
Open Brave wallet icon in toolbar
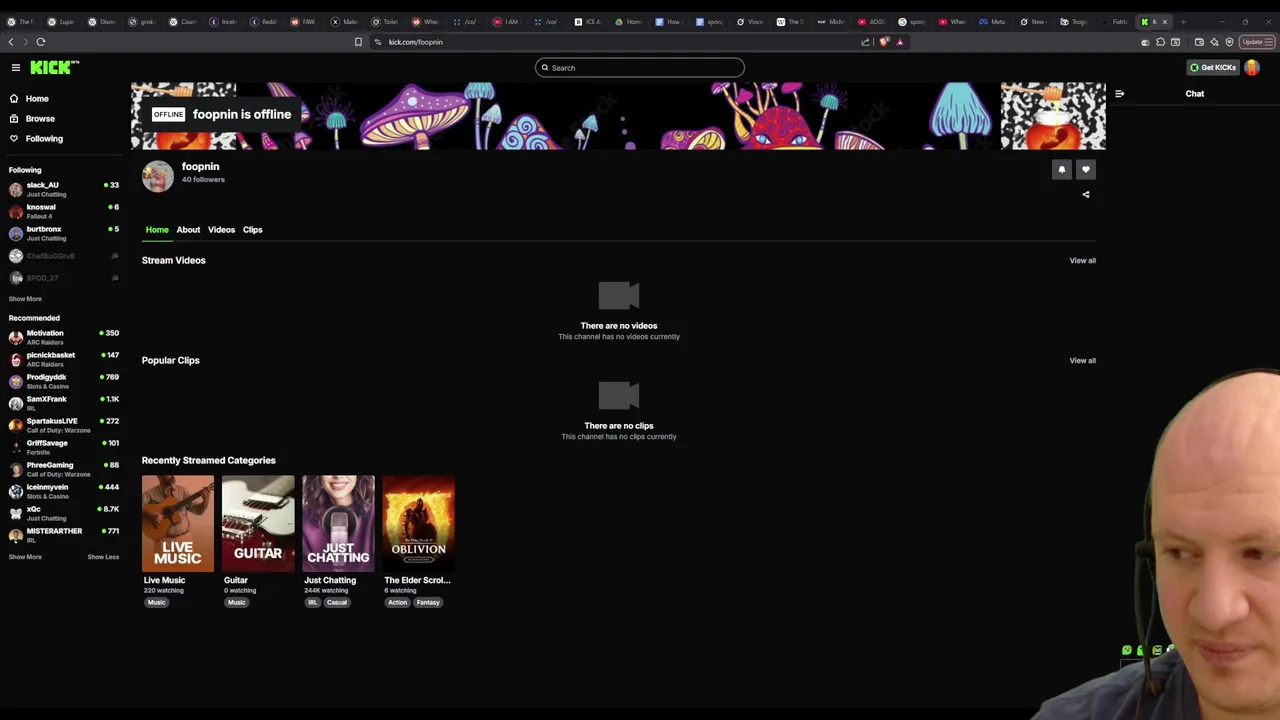pyautogui.click(x=1201, y=42)
